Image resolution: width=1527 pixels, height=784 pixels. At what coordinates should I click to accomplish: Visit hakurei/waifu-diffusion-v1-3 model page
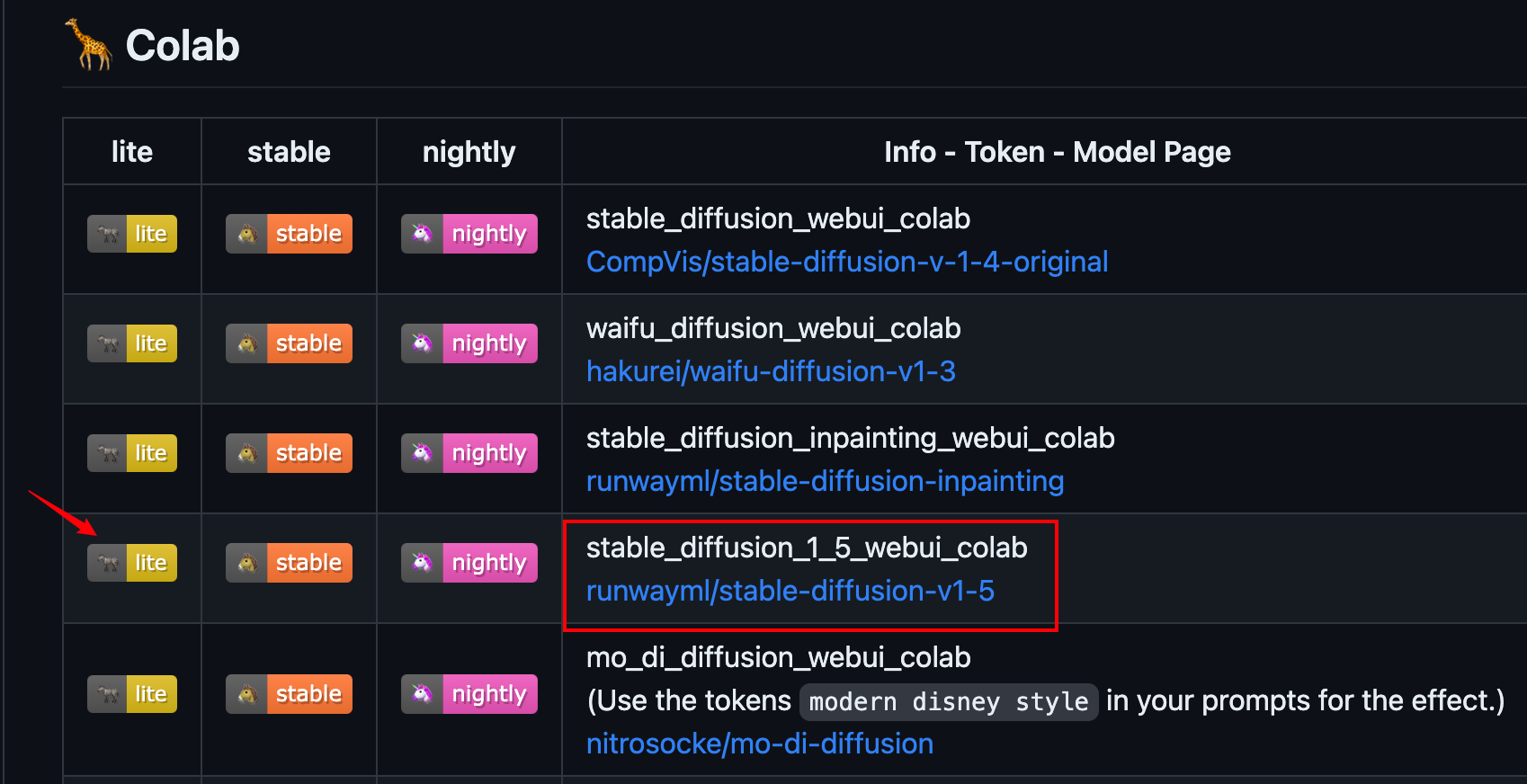click(x=771, y=371)
